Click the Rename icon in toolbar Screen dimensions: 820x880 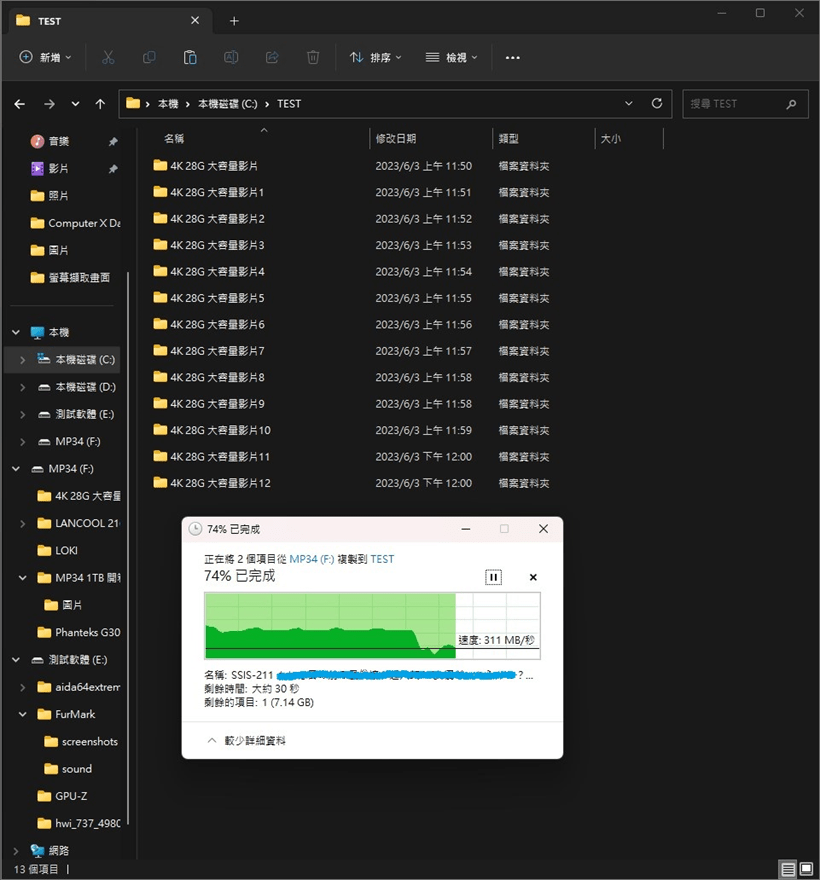point(231,57)
